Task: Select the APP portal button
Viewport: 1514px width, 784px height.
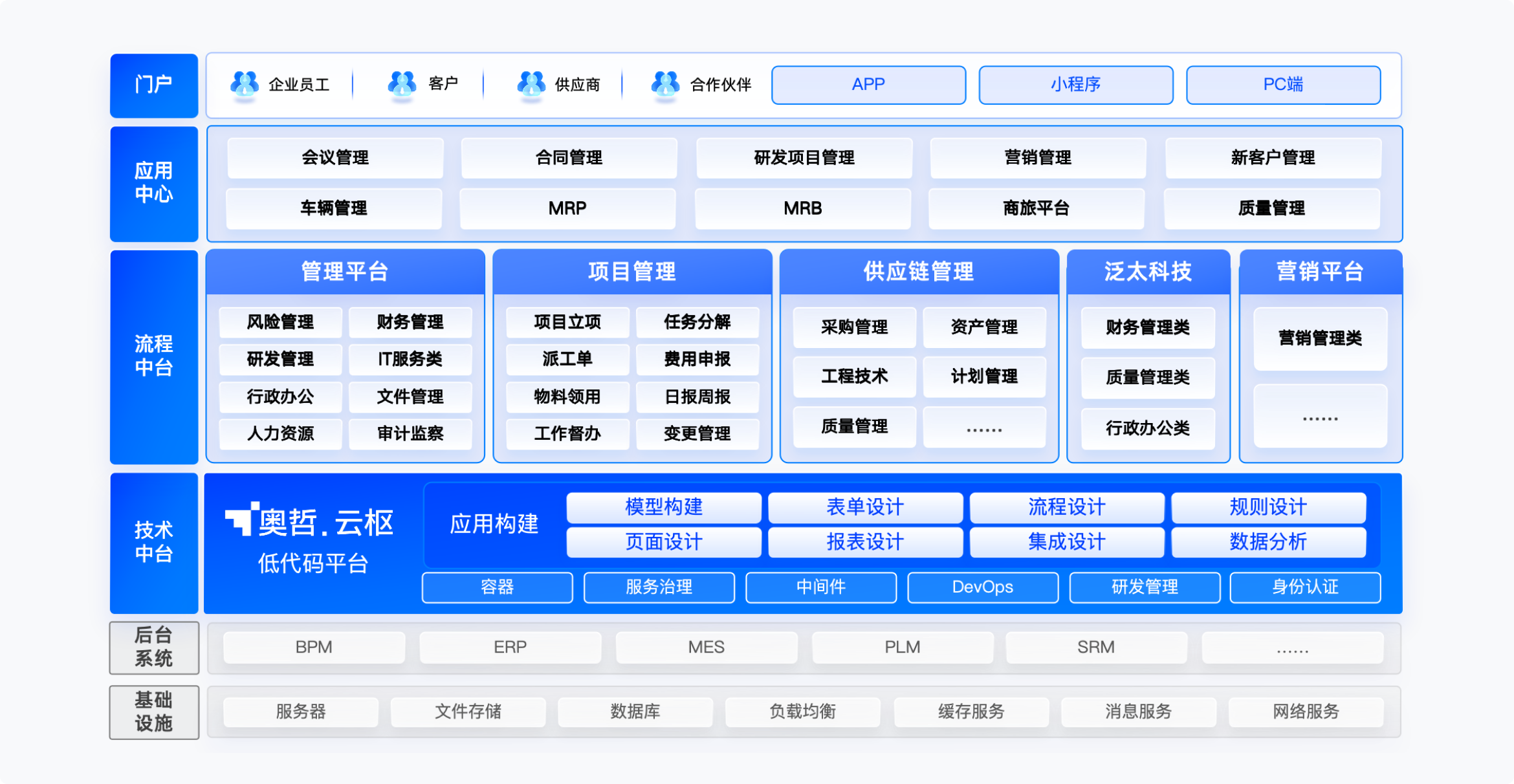Action: [x=868, y=85]
